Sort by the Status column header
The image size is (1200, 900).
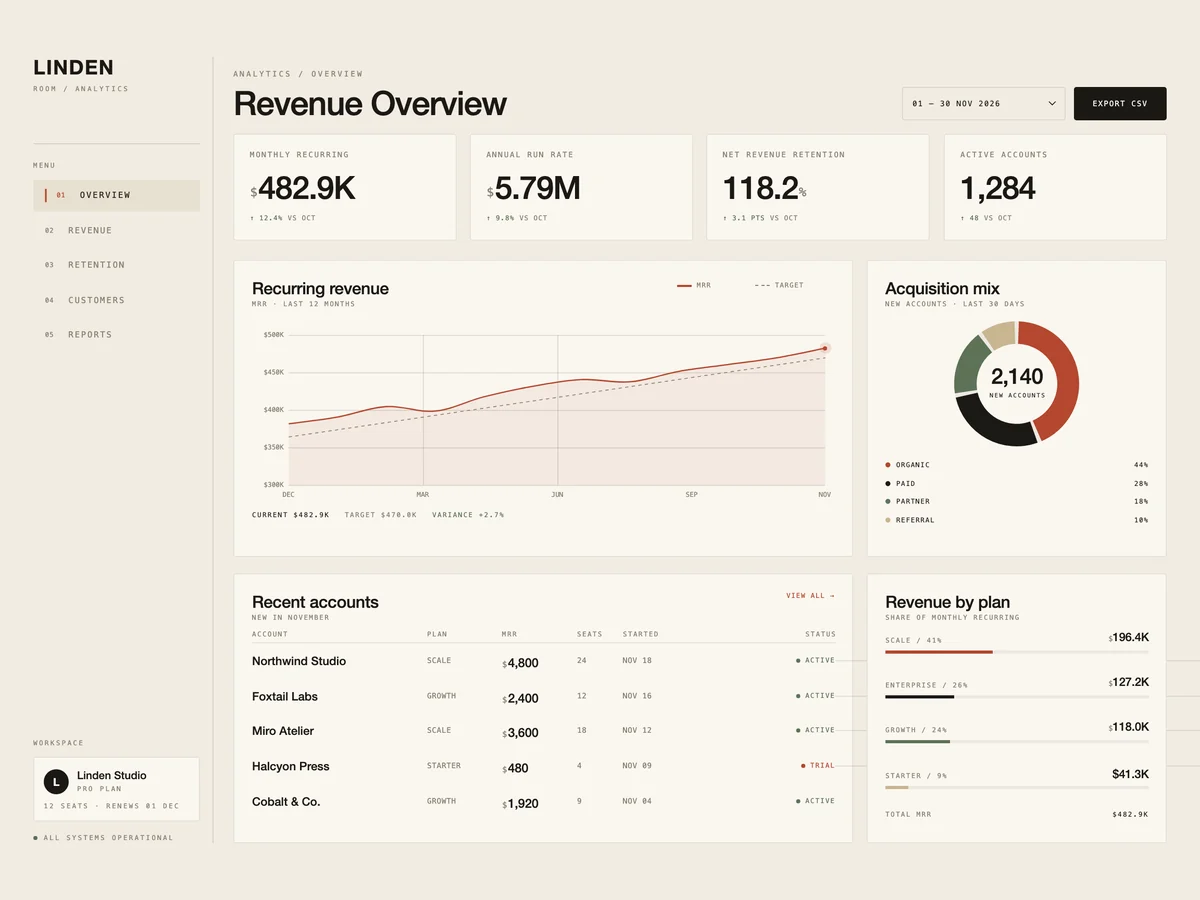pyautogui.click(x=820, y=634)
